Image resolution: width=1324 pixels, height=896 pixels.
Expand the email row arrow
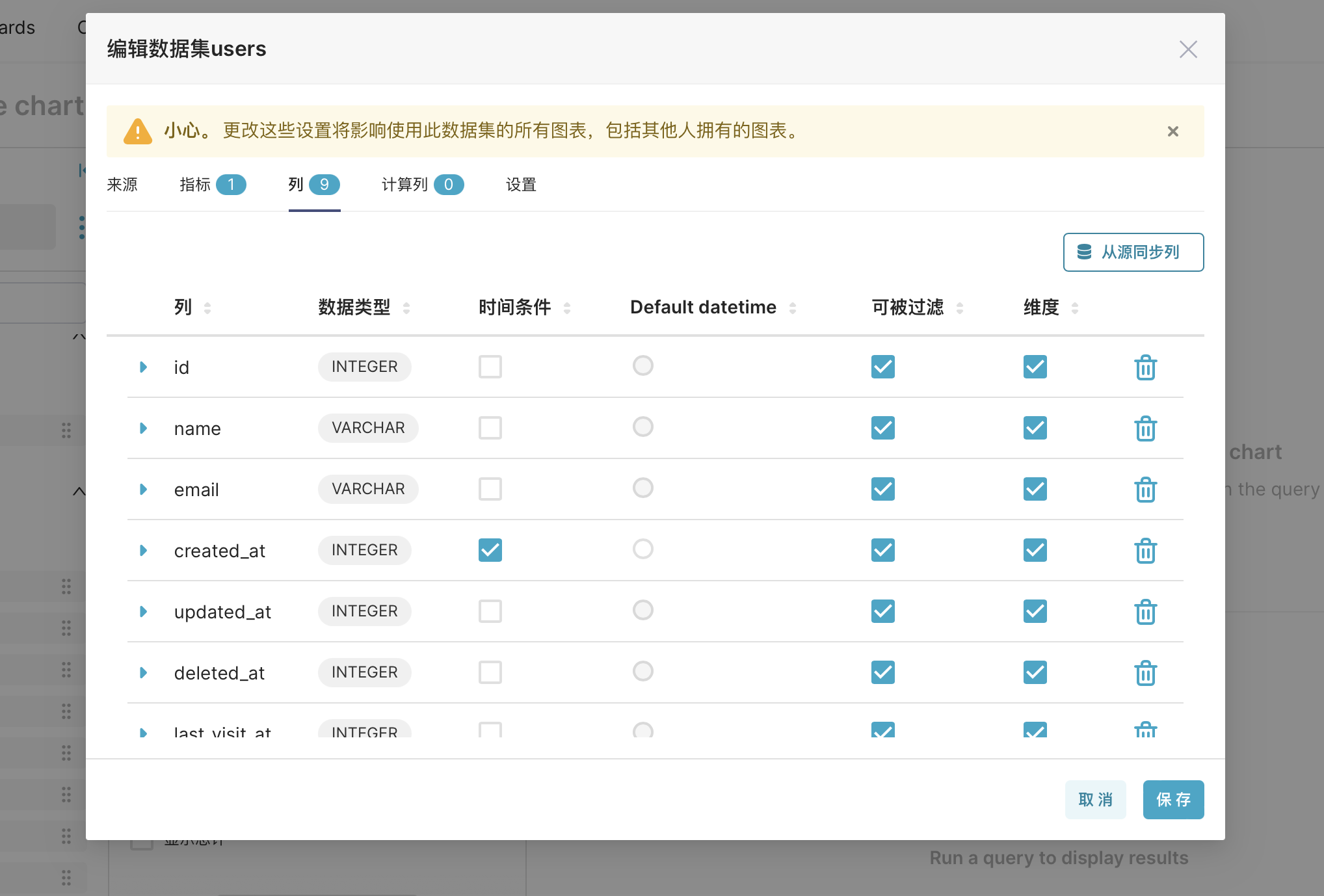pyautogui.click(x=144, y=490)
